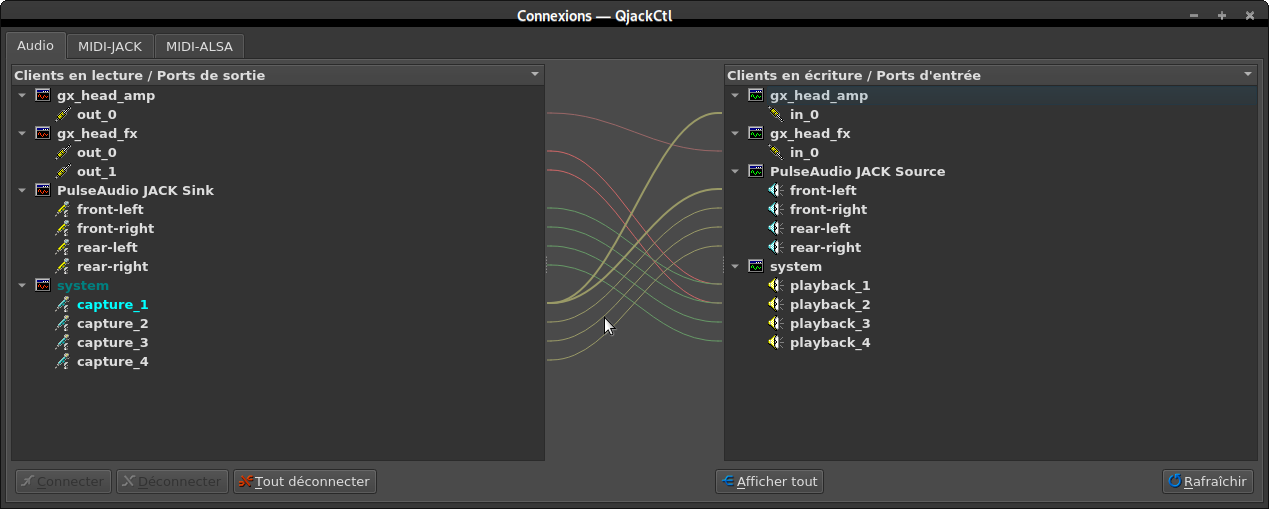Collapse gx_head_amp in input ports list

pyautogui.click(x=736, y=96)
